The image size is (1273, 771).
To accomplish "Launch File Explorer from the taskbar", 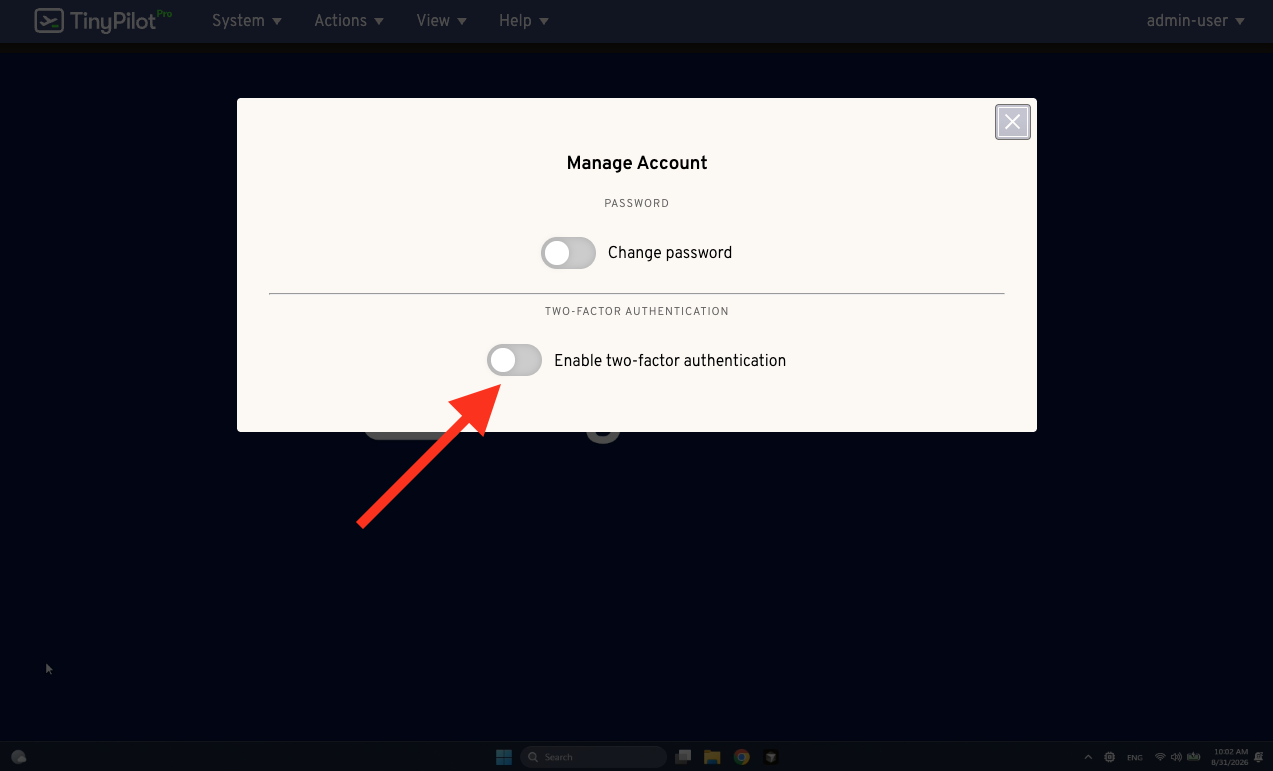I will pos(712,757).
